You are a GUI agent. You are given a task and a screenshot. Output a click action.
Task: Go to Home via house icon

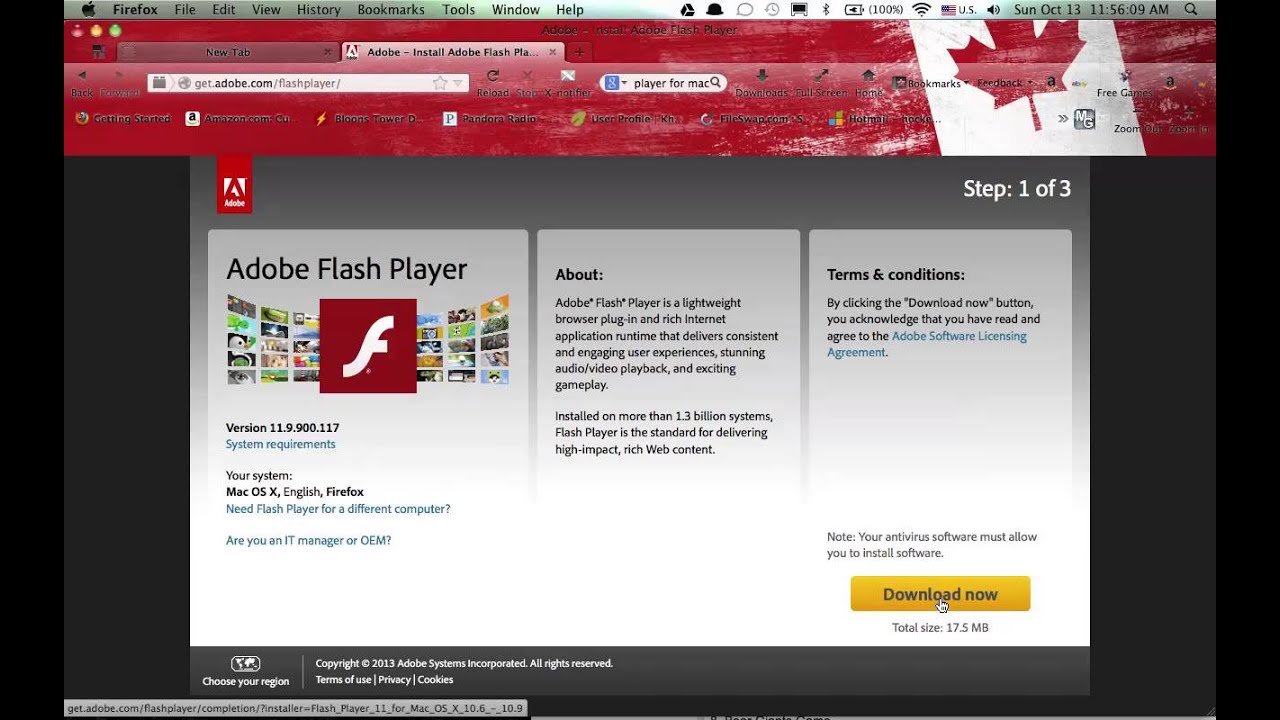868,76
